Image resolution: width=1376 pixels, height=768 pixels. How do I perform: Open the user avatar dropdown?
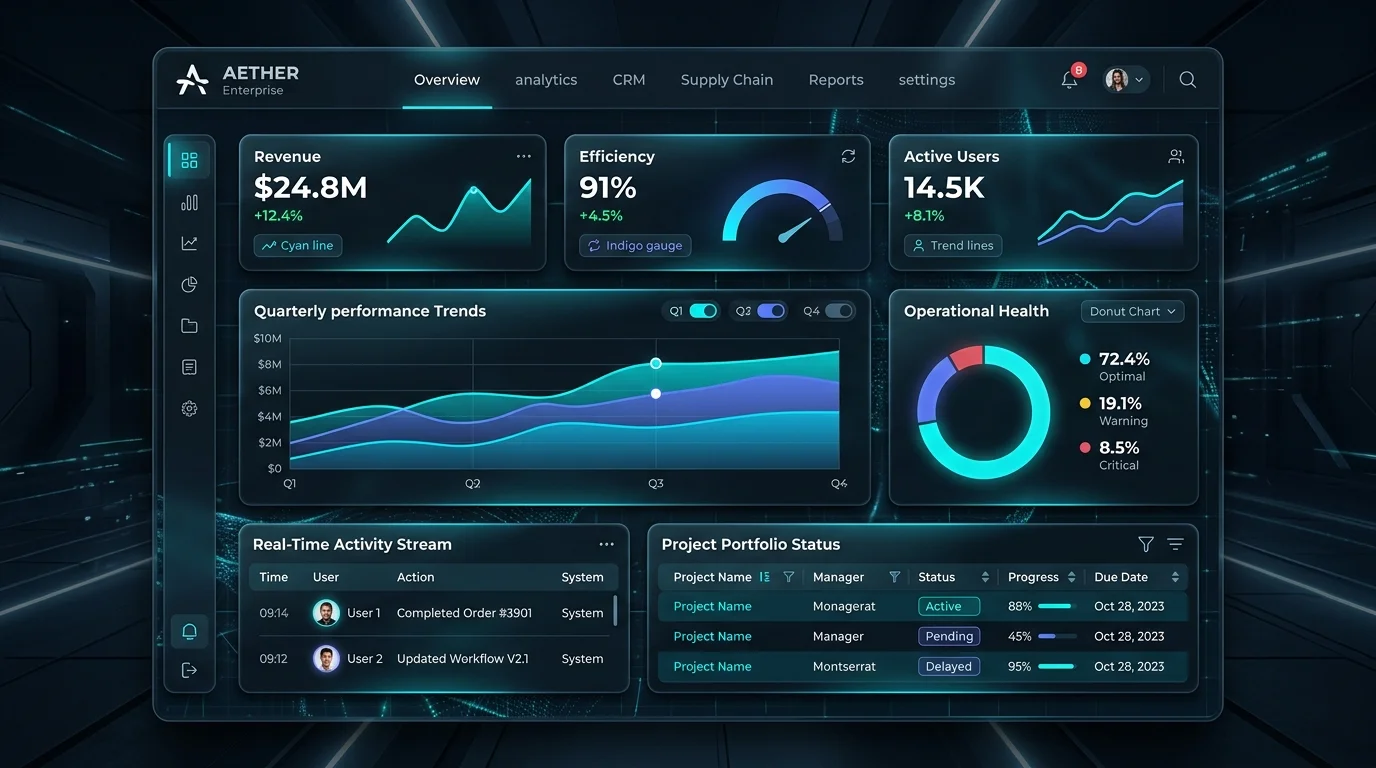point(1127,80)
